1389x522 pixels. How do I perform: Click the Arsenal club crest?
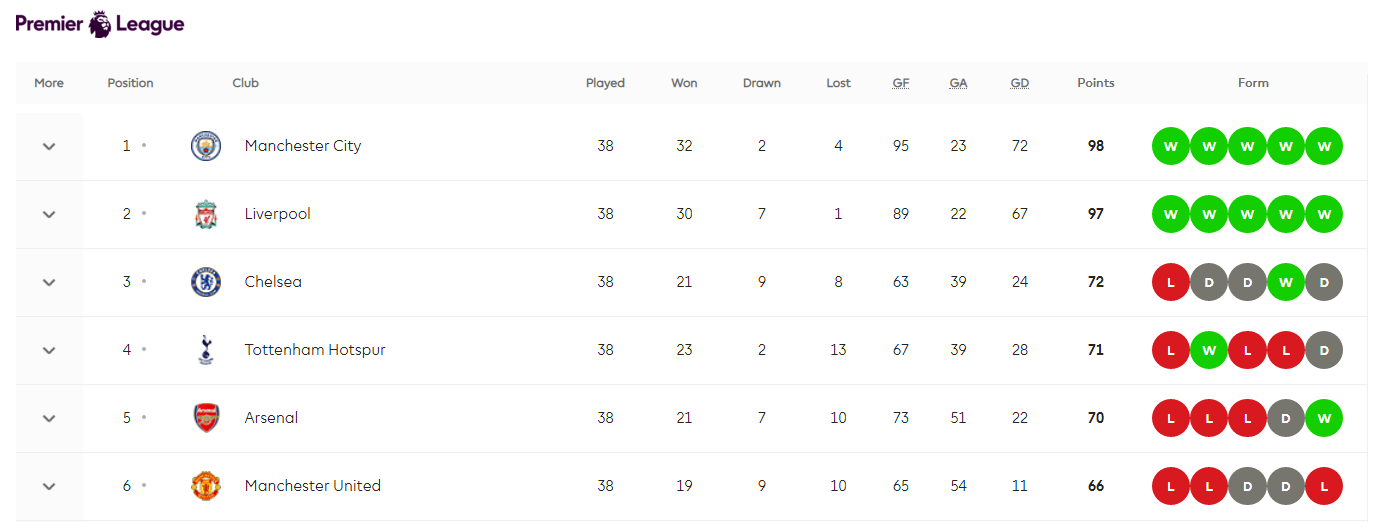point(206,418)
